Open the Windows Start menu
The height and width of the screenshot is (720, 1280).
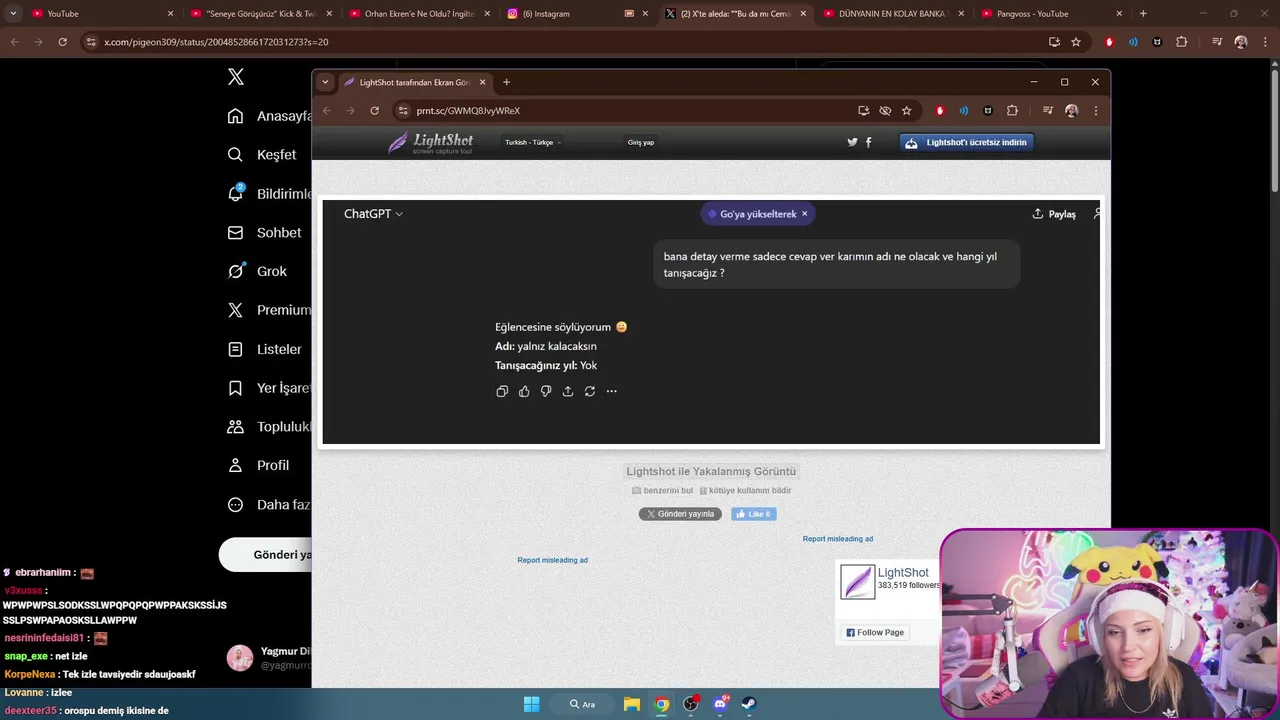point(531,704)
